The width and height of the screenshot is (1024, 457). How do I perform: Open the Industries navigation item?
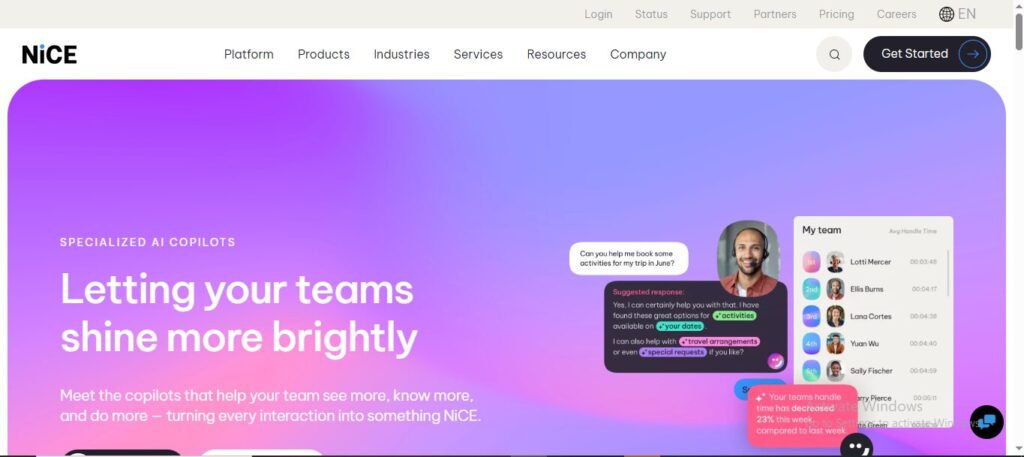point(402,54)
